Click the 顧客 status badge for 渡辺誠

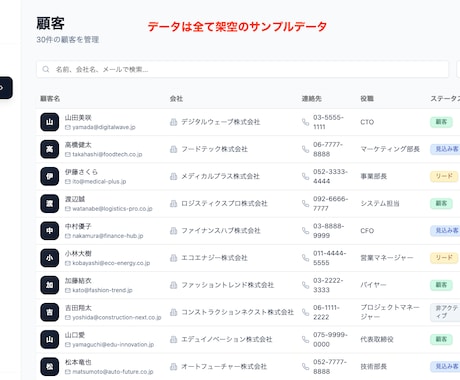click(x=441, y=203)
